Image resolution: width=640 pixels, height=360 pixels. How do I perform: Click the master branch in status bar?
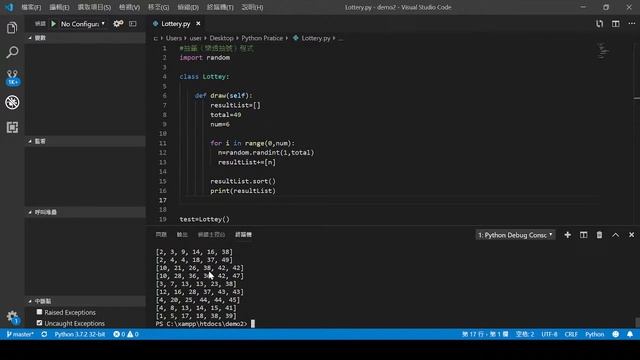20,334
